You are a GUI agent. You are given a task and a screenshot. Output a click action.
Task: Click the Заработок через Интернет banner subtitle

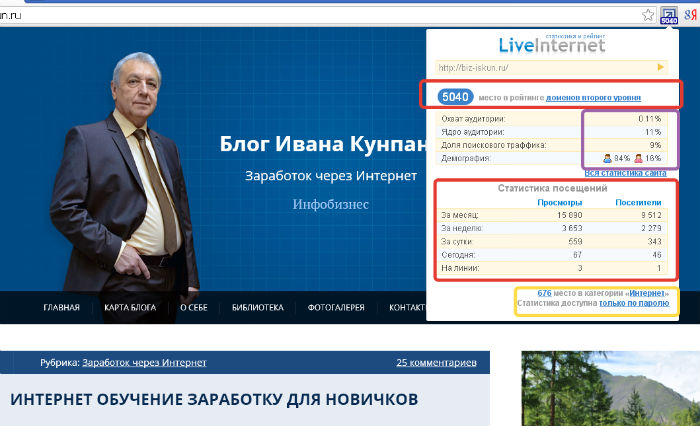331,175
